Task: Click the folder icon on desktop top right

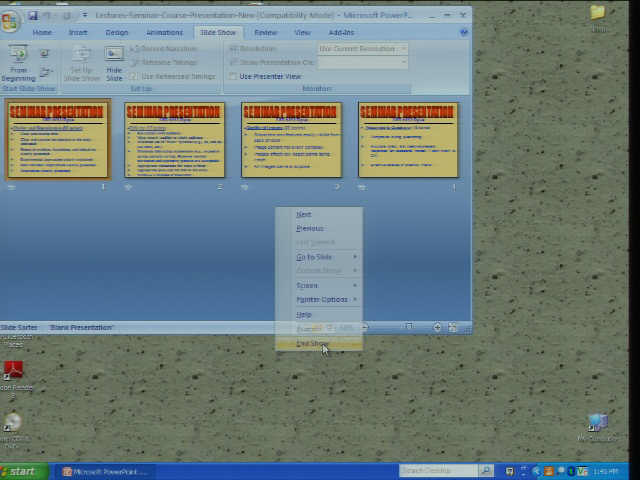Action: (598, 13)
